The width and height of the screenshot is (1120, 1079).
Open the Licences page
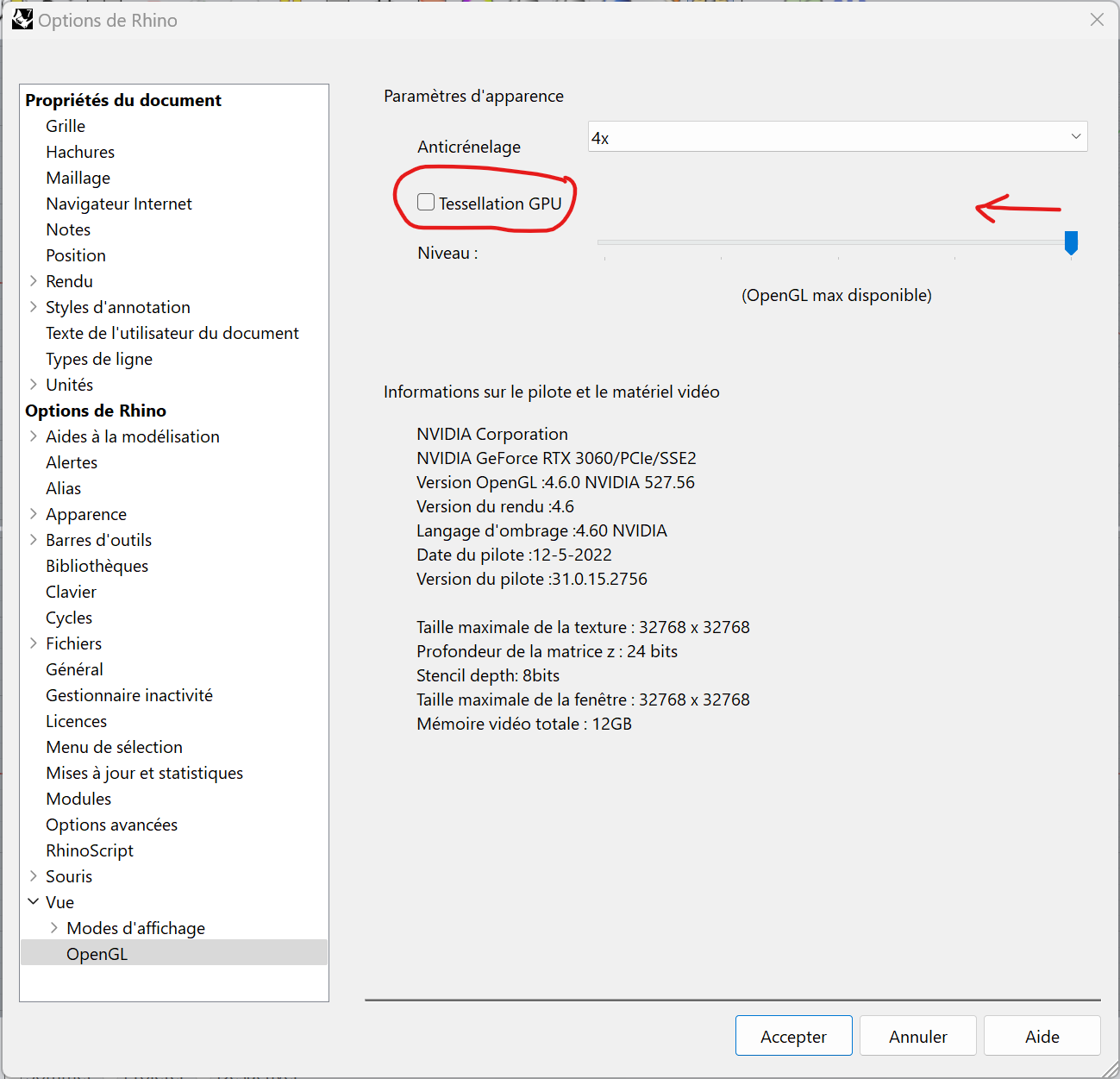(x=76, y=721)
